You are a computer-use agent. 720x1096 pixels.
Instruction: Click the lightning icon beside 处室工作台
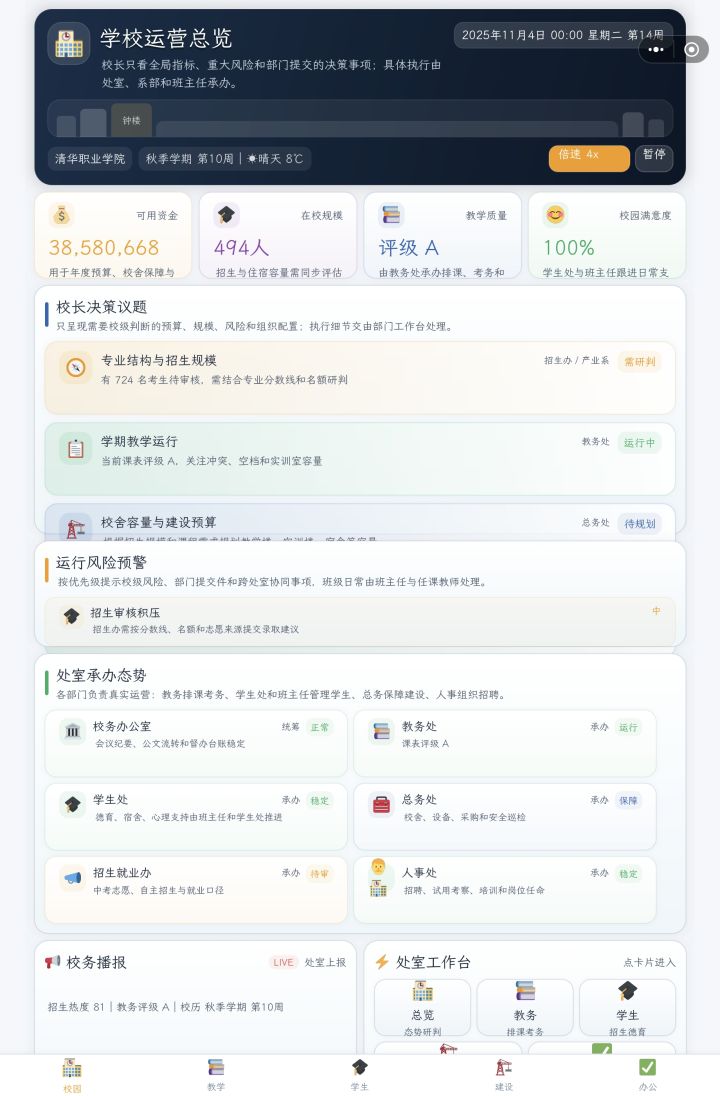pos(382,962)
